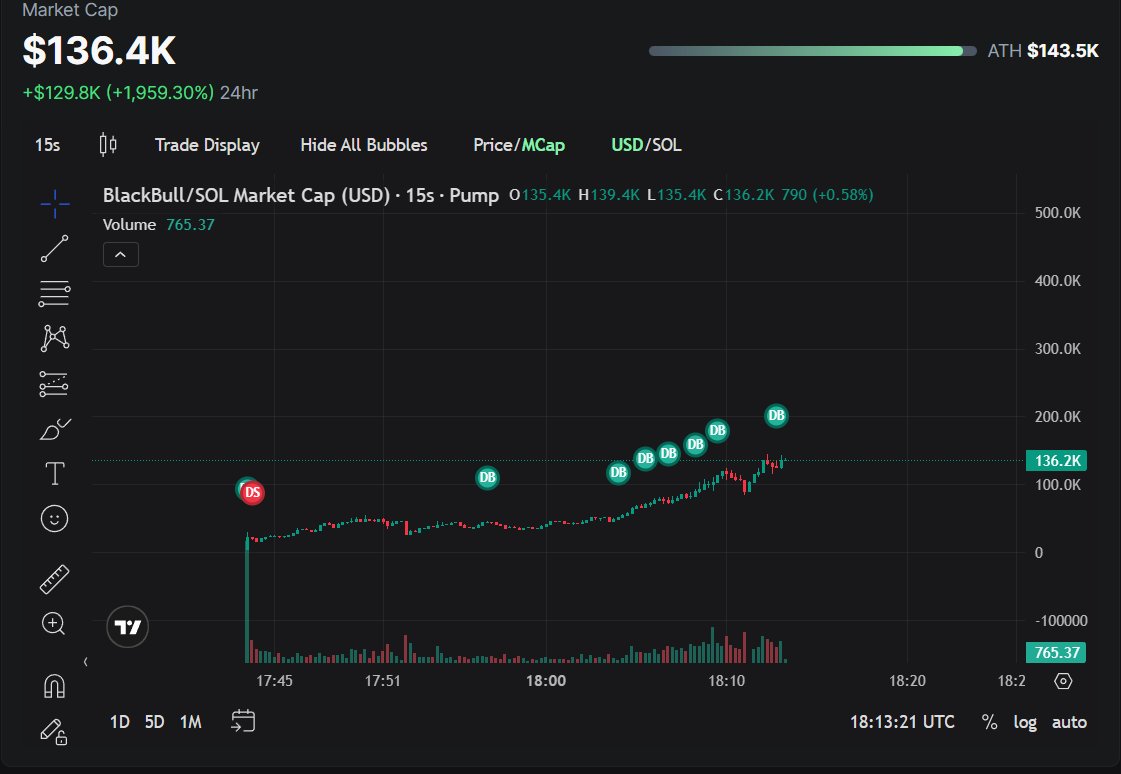Viewport: 1121px width, 774px height.
Task: Open the zoom-in tool
Action: pyautogui.click(x=54, y=623)
